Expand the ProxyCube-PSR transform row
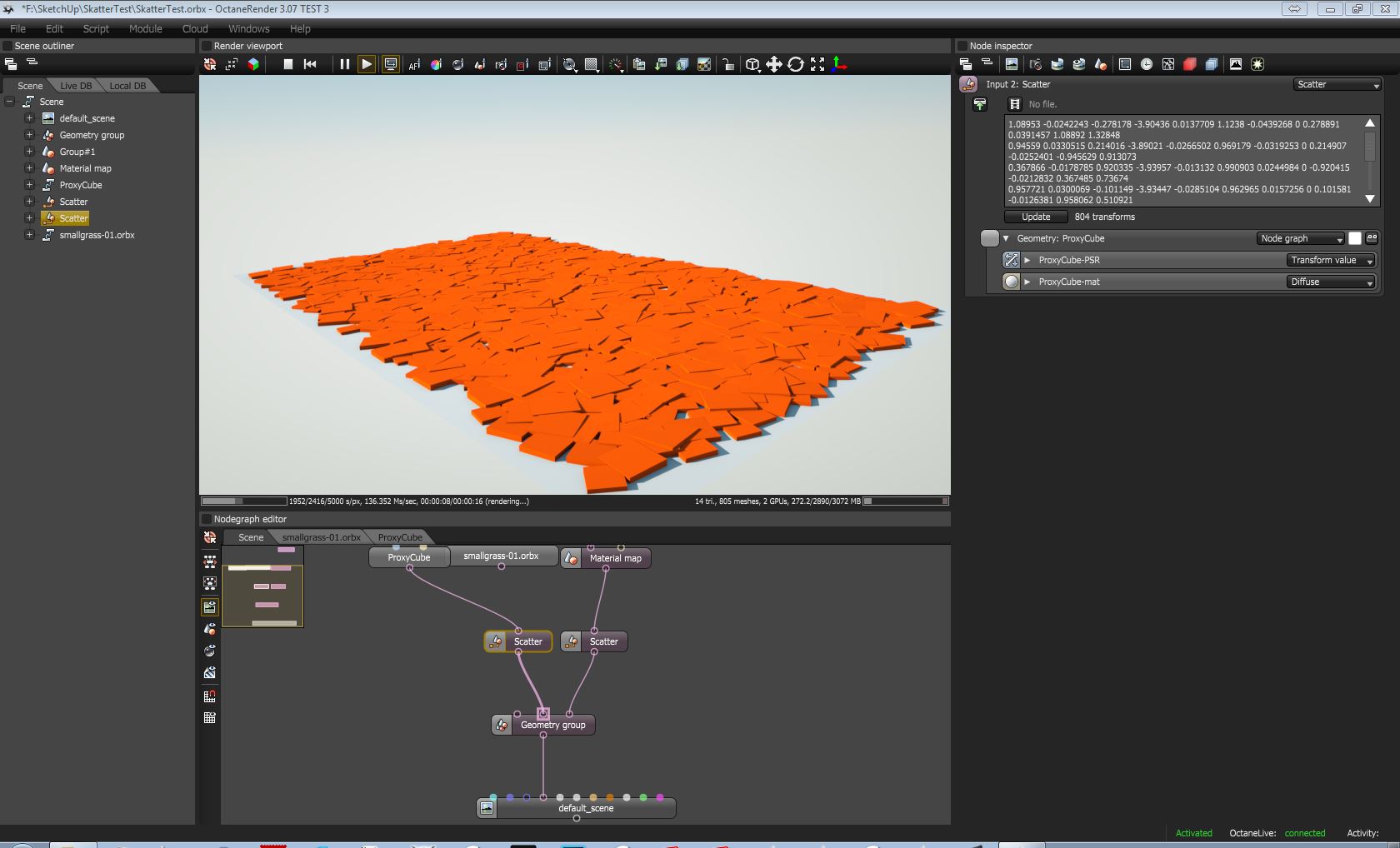The height and width of the screenshot is (848, 1400). tap(1027, 260)
